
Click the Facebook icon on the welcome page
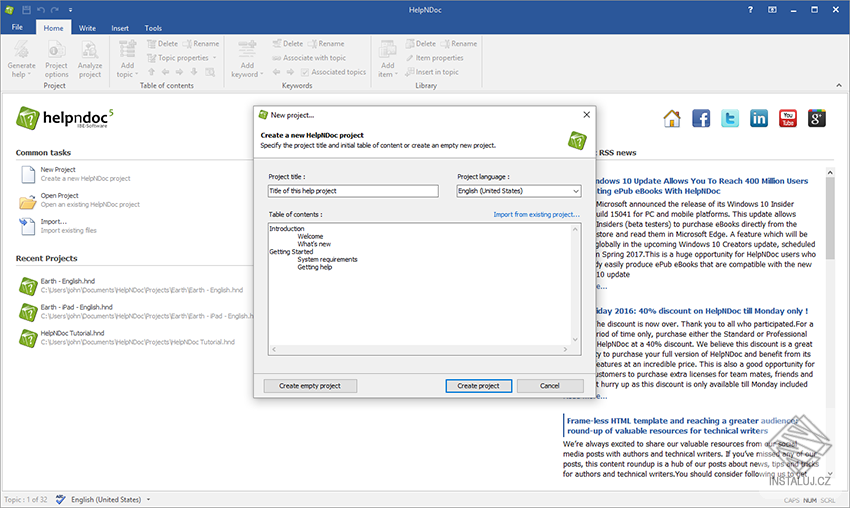click(x=701, y=119)
